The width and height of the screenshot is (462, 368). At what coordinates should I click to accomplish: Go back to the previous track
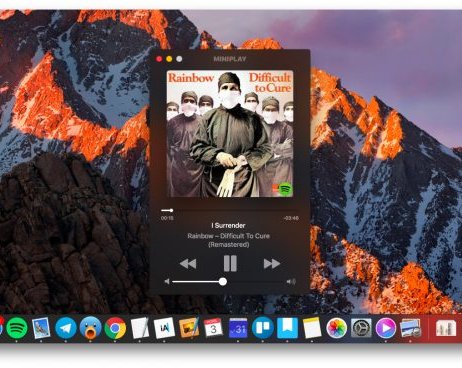pos(188,264)
